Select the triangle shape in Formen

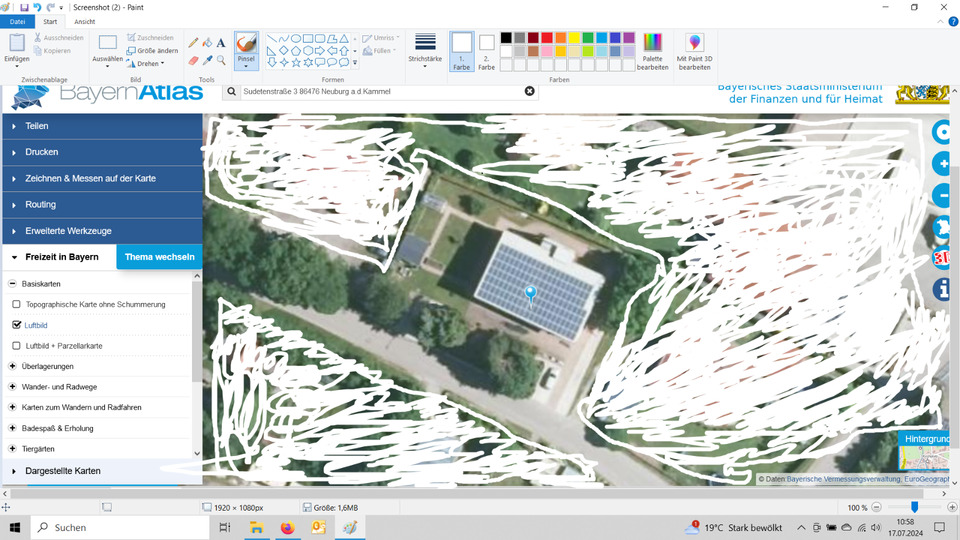click(344, 39)
